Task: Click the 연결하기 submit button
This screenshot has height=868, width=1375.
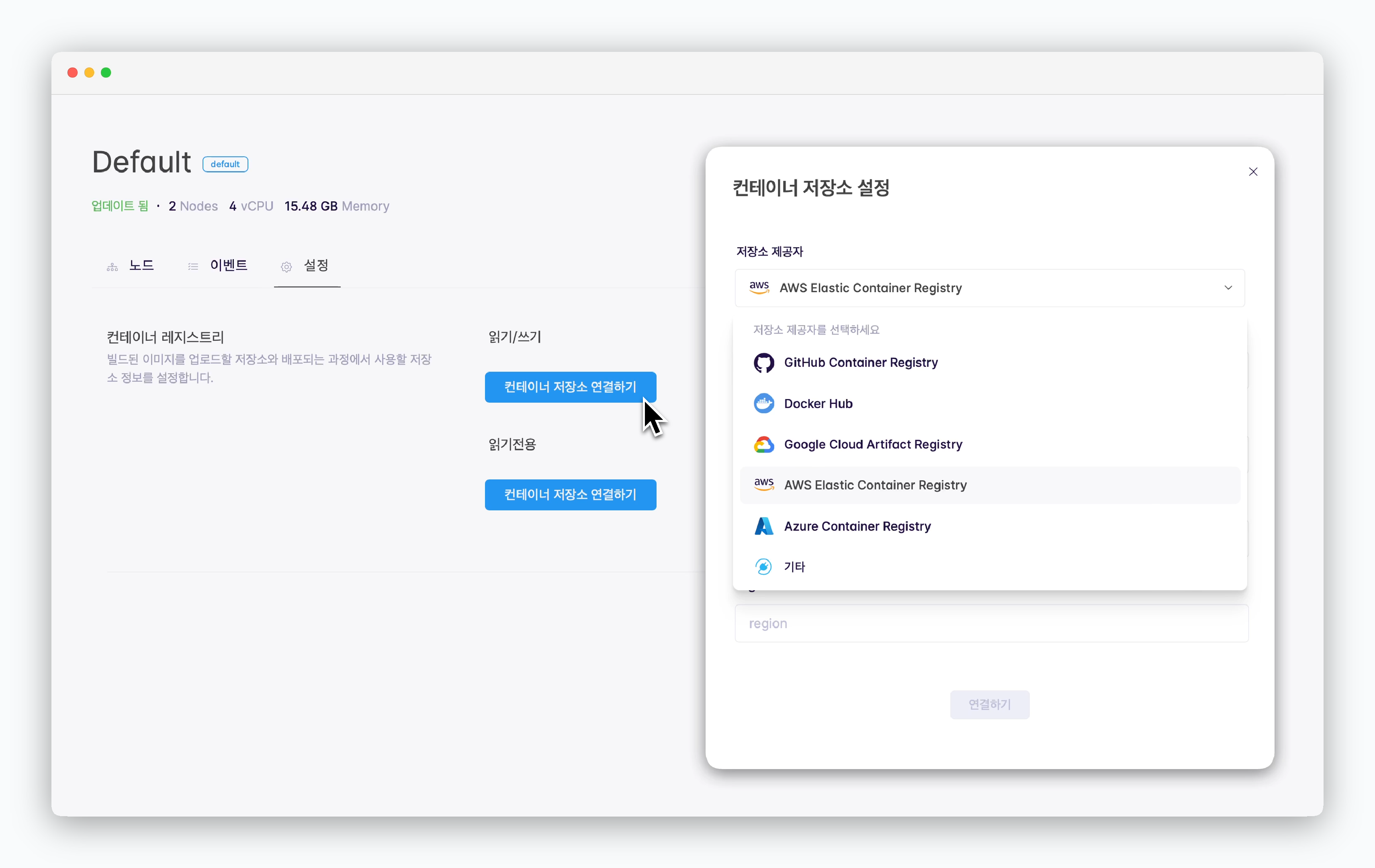Action: pos(990,705)
